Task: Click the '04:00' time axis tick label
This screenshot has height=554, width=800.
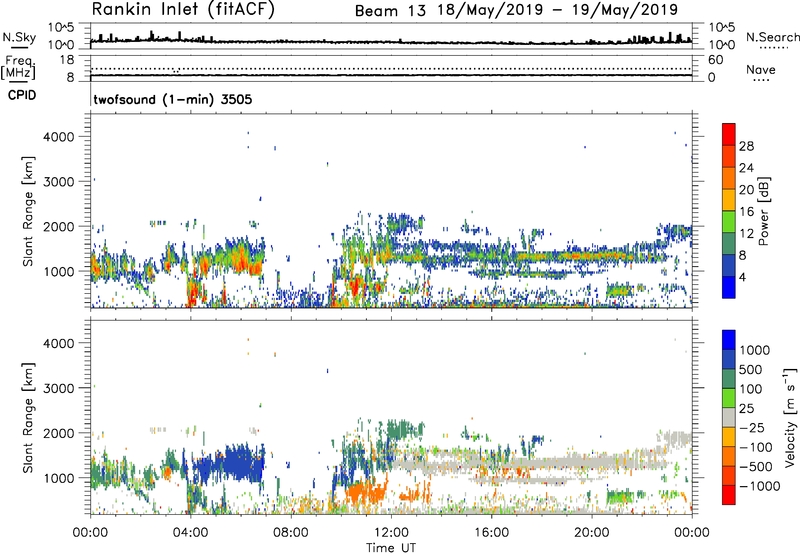Action: (190, 533)
